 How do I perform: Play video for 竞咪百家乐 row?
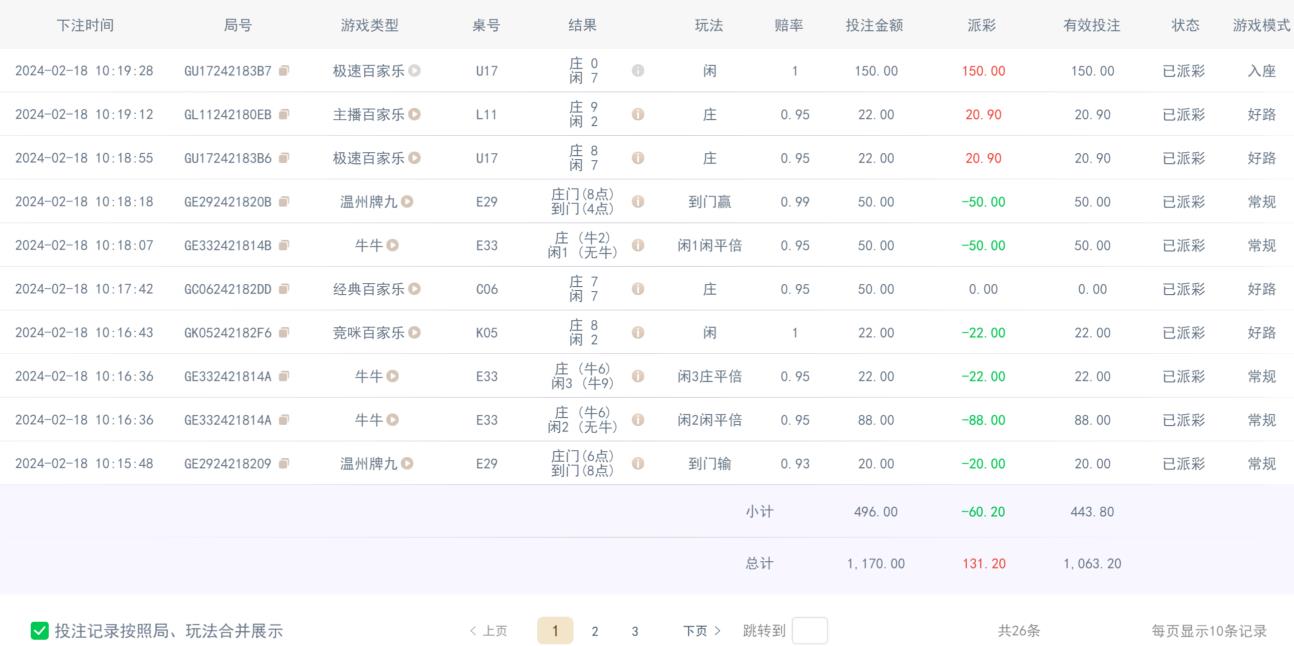click(x=414, y=333)
